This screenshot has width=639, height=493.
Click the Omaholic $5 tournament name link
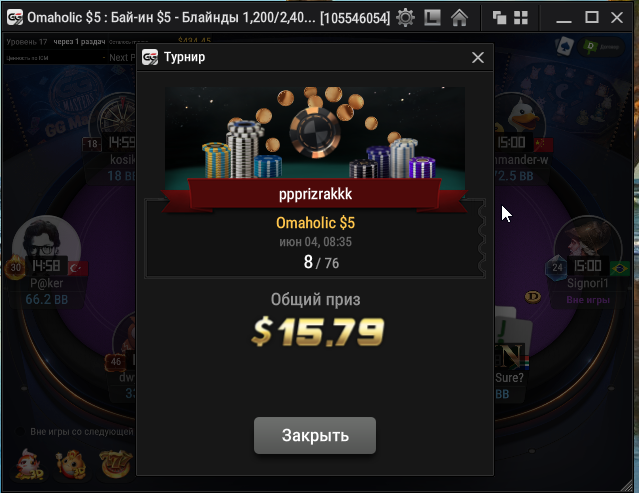[x=315, y=223]
